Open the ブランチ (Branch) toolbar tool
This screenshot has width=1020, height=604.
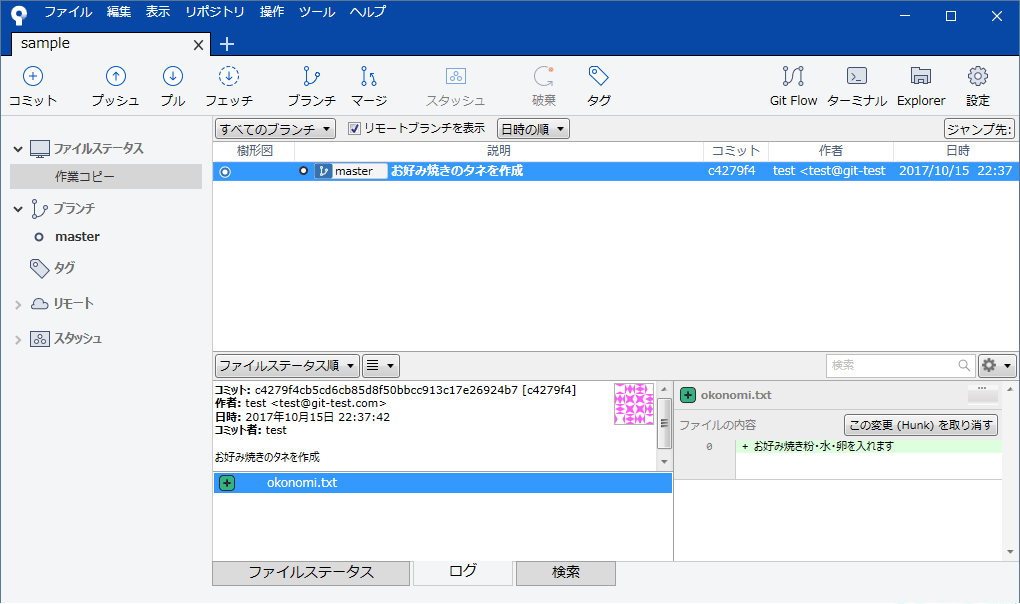coord(312,86)
